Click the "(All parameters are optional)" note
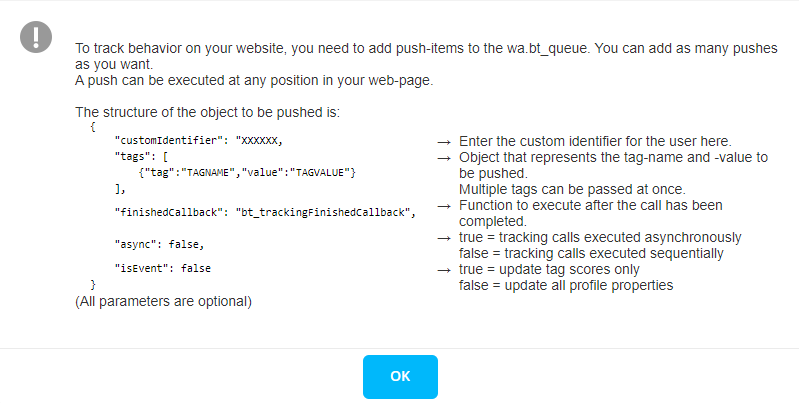This screenshot has height=403, width=799. [x=164, y=301]
